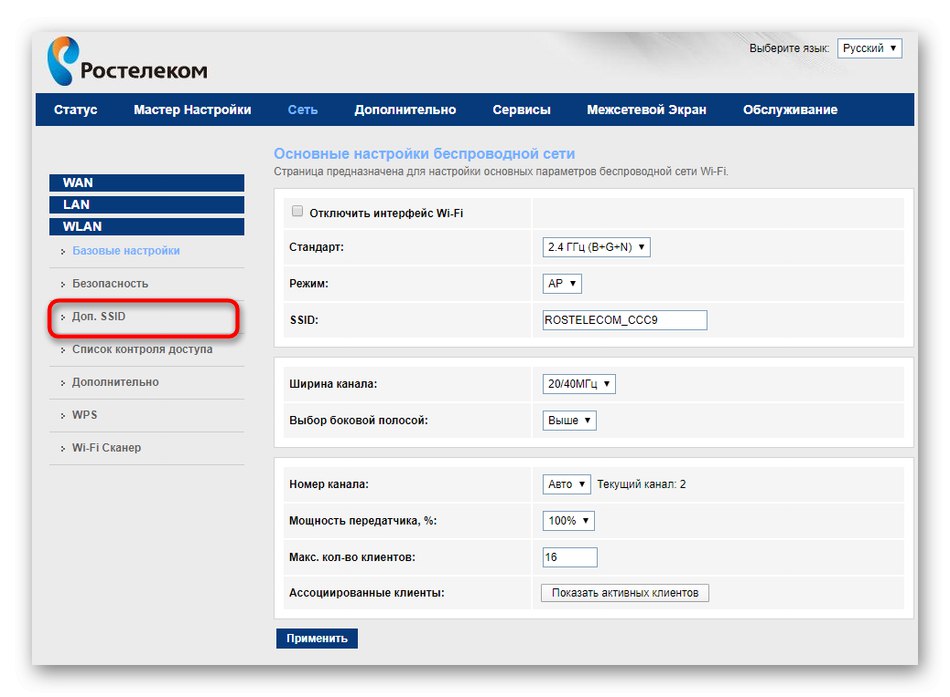Click the Применить button

pos(317,638)
